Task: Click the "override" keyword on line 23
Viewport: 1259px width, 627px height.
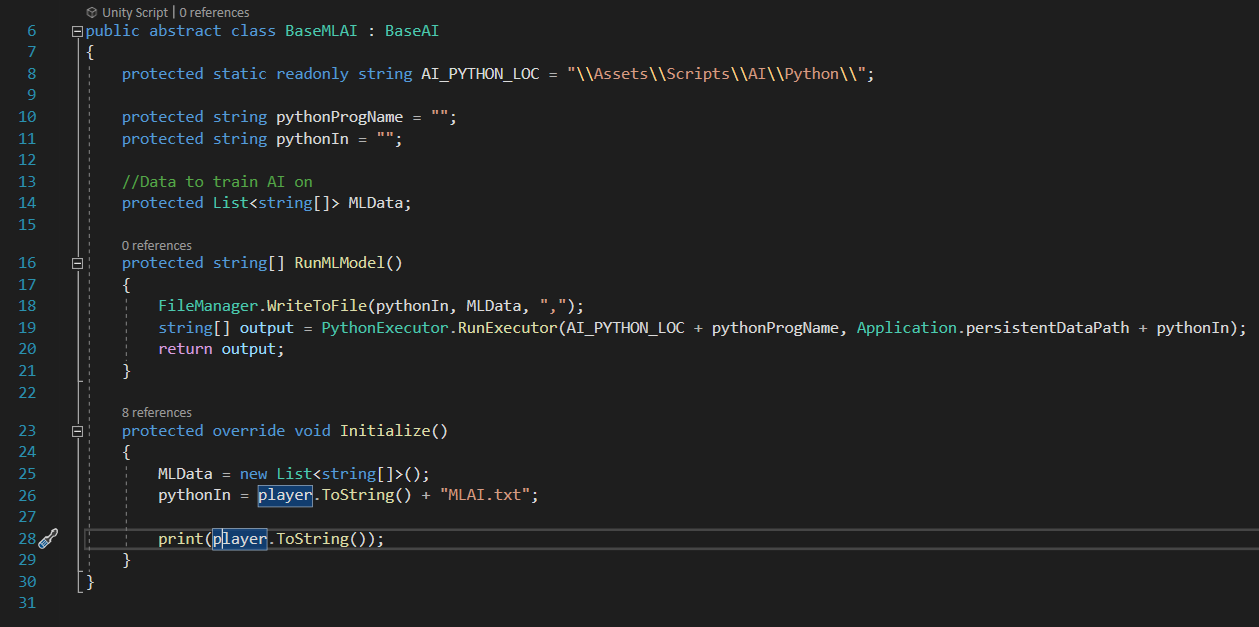Action: point(249,431)
